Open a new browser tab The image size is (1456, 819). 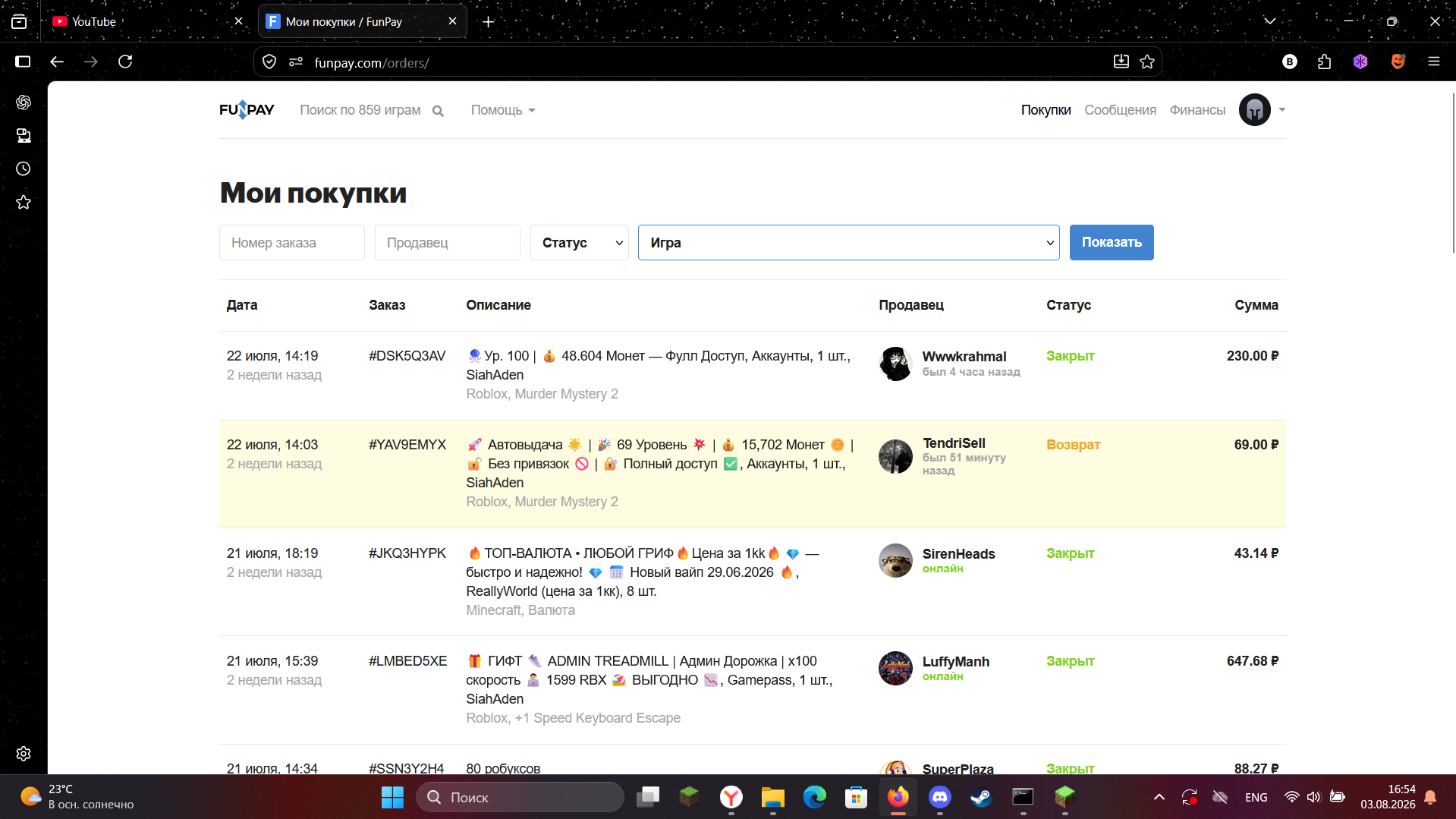[489, 21]
